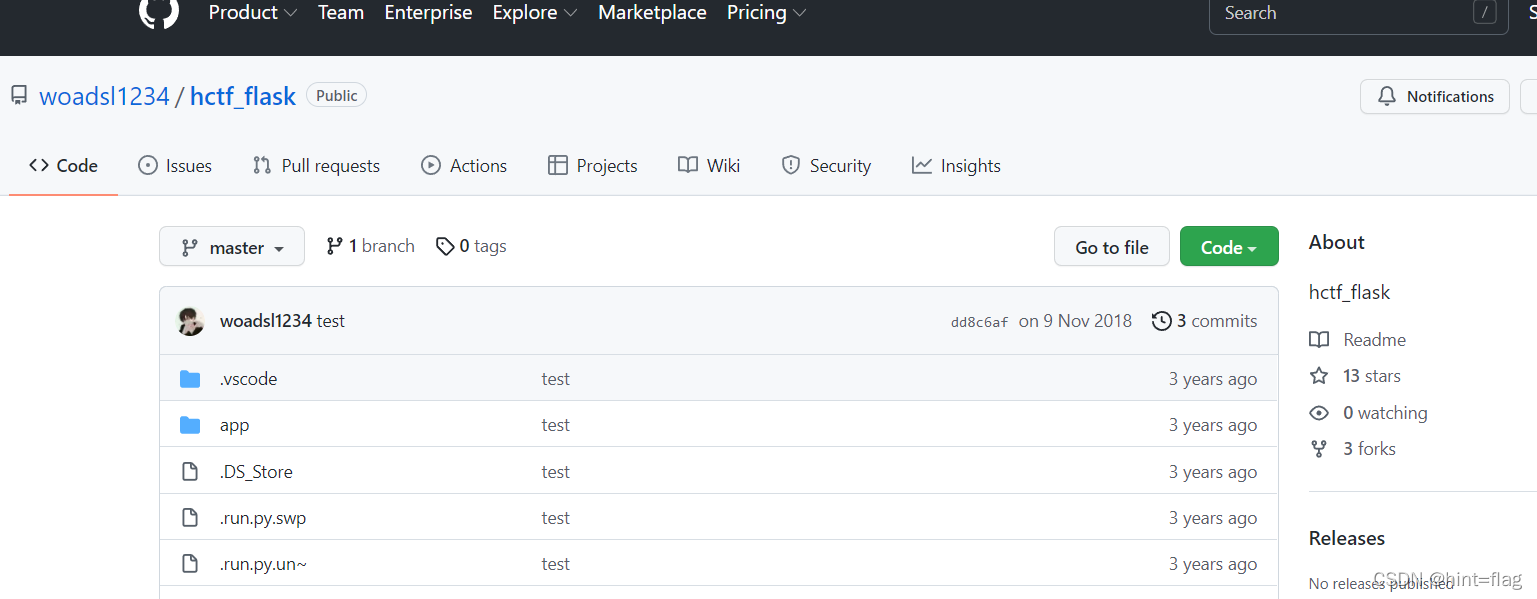
Task: Click the fork icon next to 3 forks
Action: pyautogui.click(x=1319, y=449)
